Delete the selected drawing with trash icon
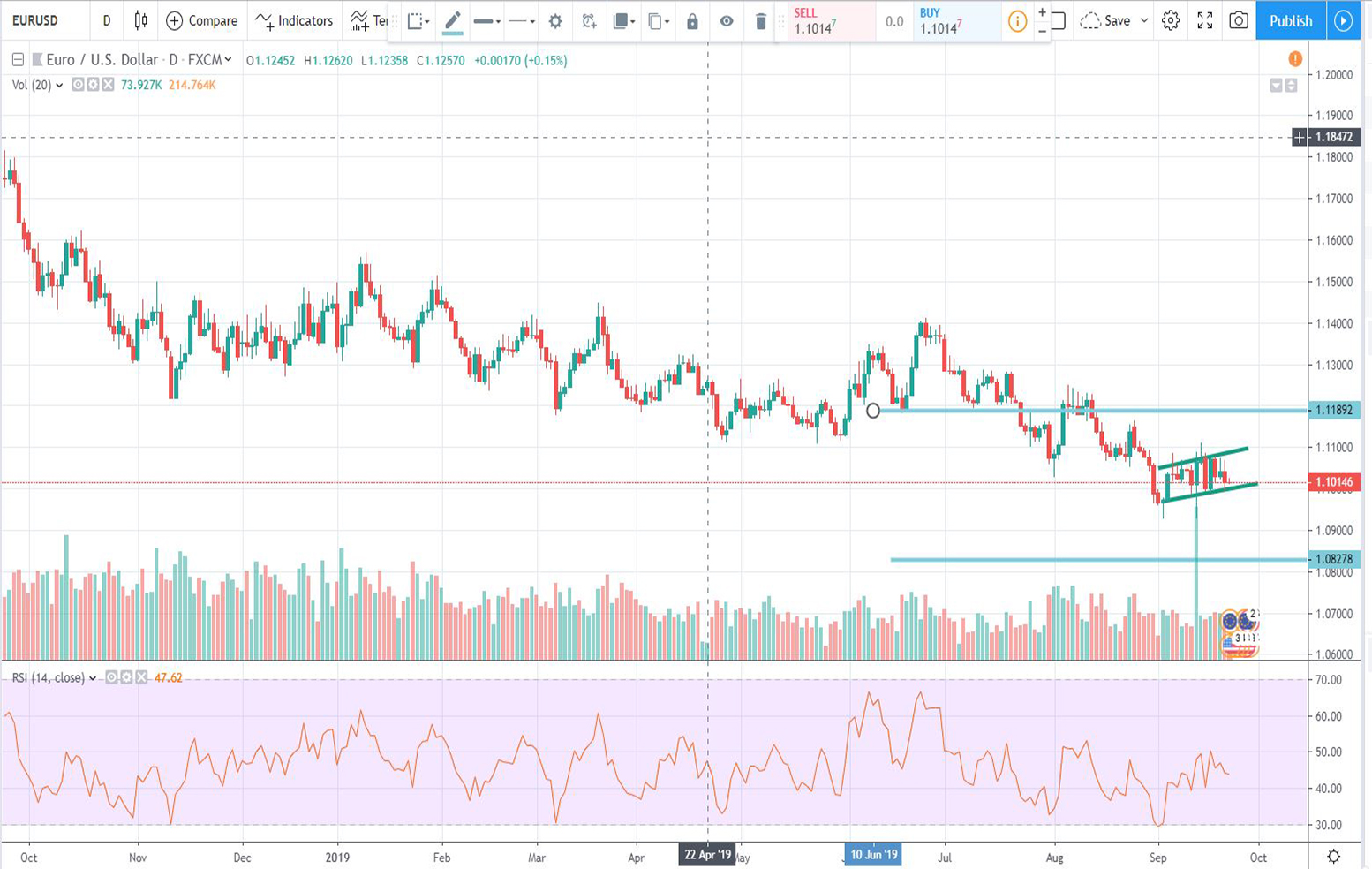Viewport: 1372px width, 869px height. (x=760, y=21)
